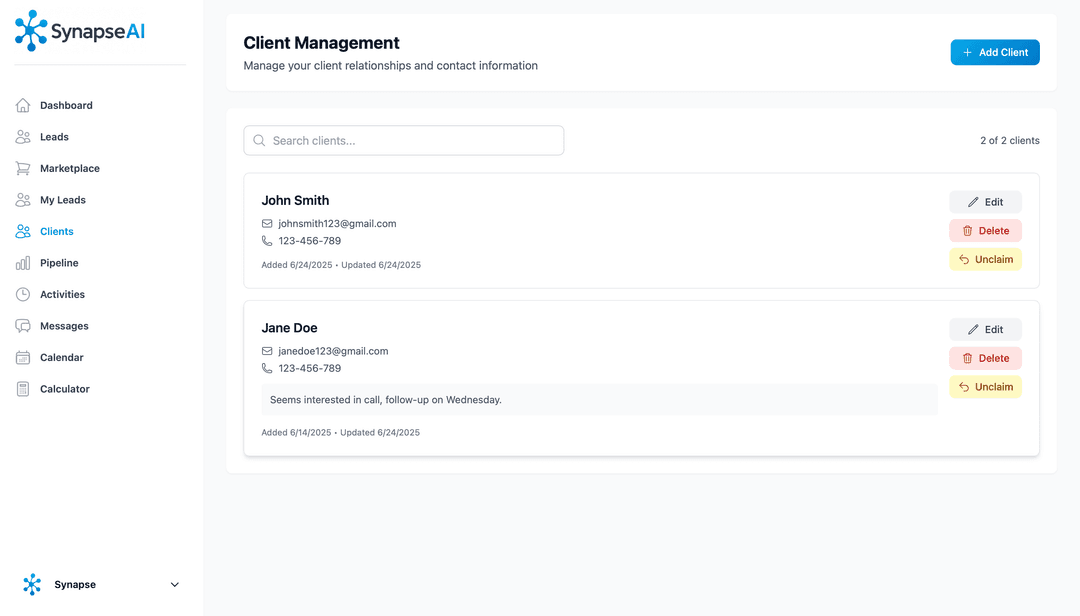Open the Dashboard page from the sidebar

(x=66, y=105)
